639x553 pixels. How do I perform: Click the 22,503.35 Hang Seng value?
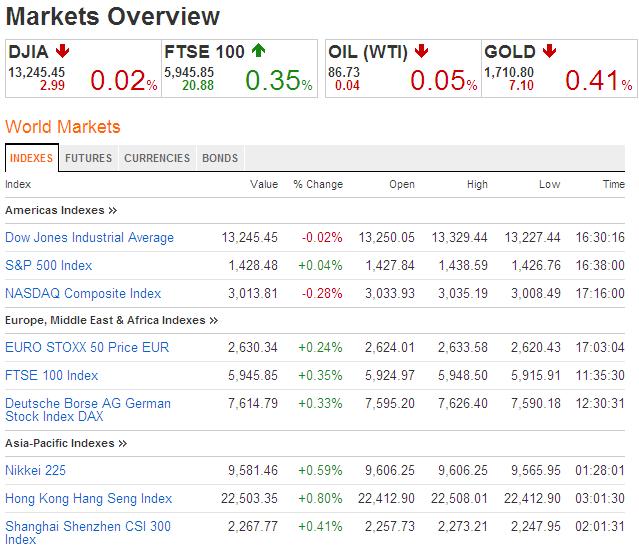coord(249,498)
